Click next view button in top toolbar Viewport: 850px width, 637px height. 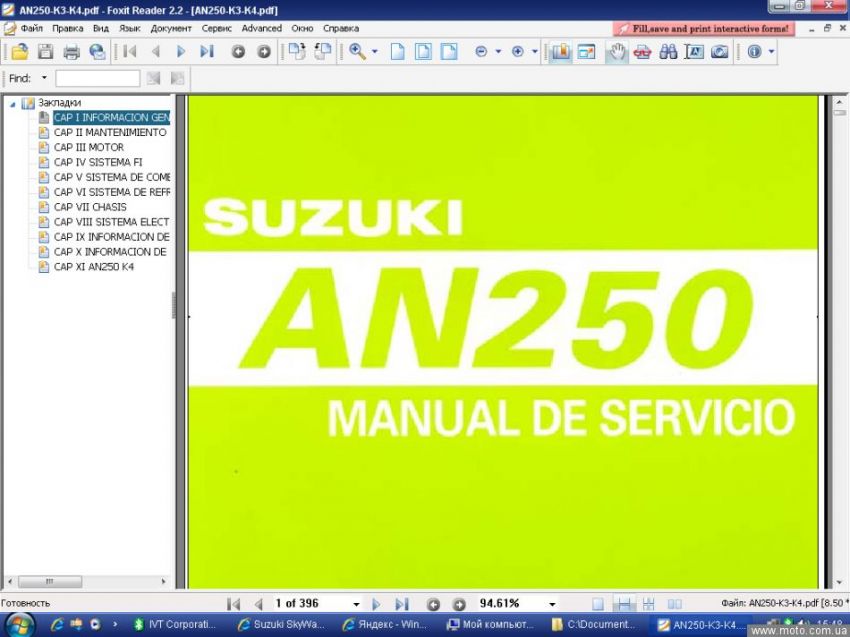click(x=264, y=52)
